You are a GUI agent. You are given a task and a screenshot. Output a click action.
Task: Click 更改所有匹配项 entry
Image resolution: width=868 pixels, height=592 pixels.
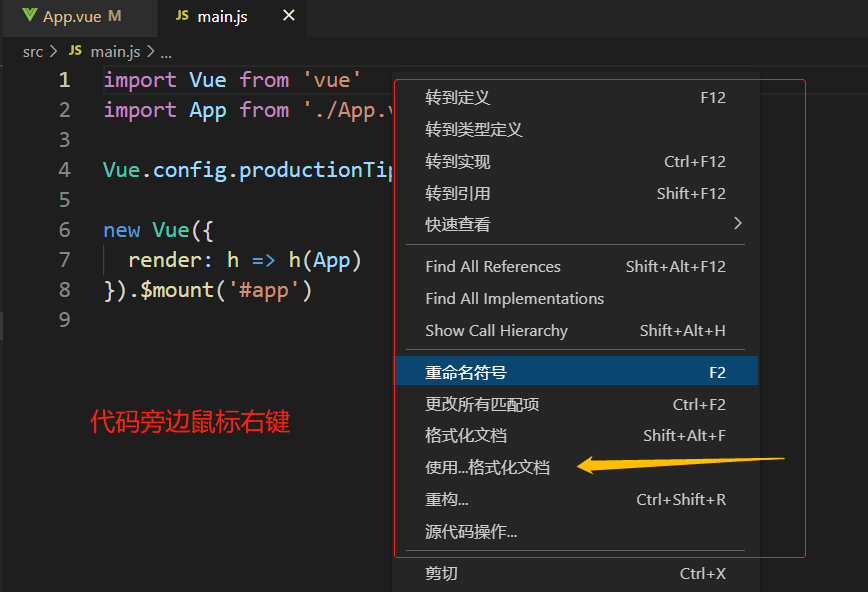pyautogui.click(x=482, y=405)
